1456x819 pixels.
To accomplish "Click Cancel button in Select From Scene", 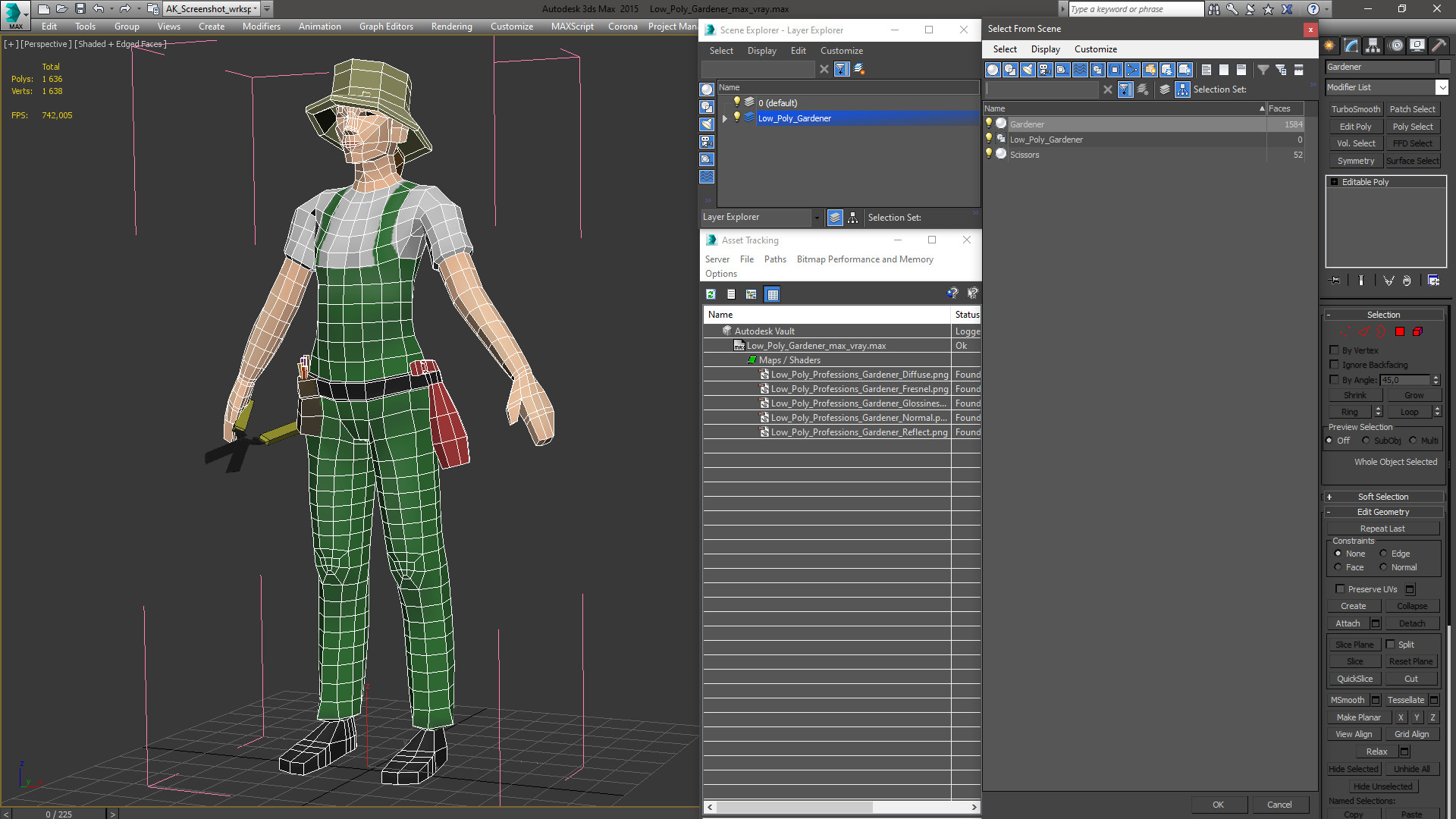I will pyautogui.click(x=1279, y=805).
